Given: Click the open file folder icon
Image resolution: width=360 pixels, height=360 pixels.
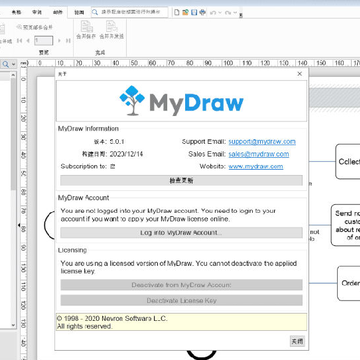Looking at the screenshot, I should (x=185, y=13).
